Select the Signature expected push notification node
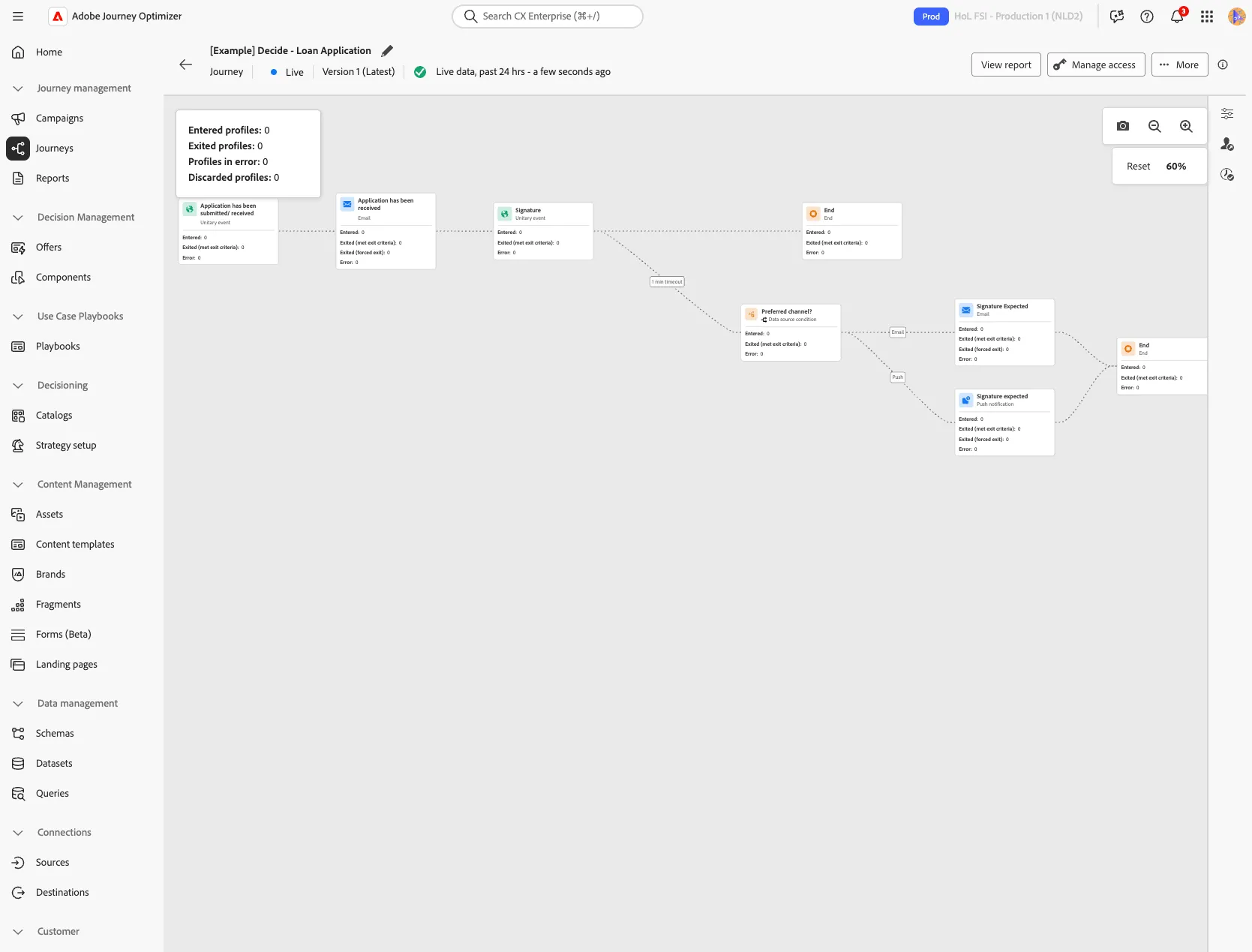The image size is (1252, 952). coord(1004,422)
